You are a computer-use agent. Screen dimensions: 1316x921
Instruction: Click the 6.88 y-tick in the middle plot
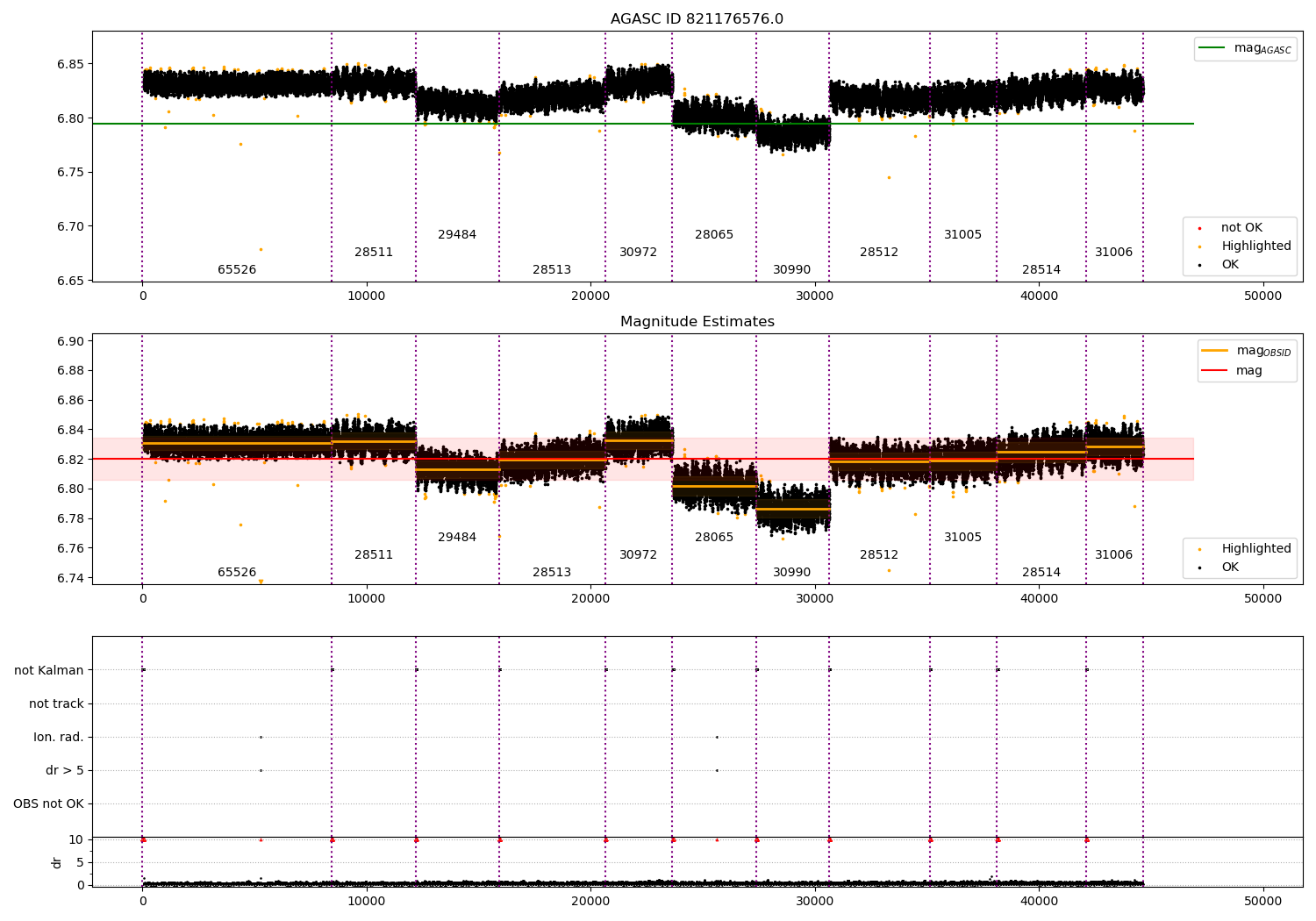click(x=71, y=371)
